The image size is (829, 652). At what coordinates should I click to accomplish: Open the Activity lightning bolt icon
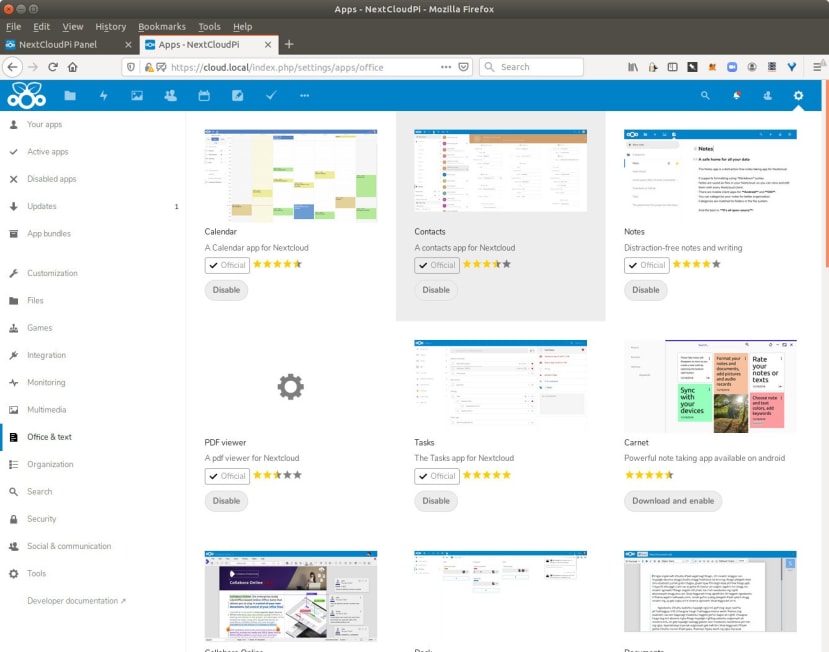click(x=104, y=95)
